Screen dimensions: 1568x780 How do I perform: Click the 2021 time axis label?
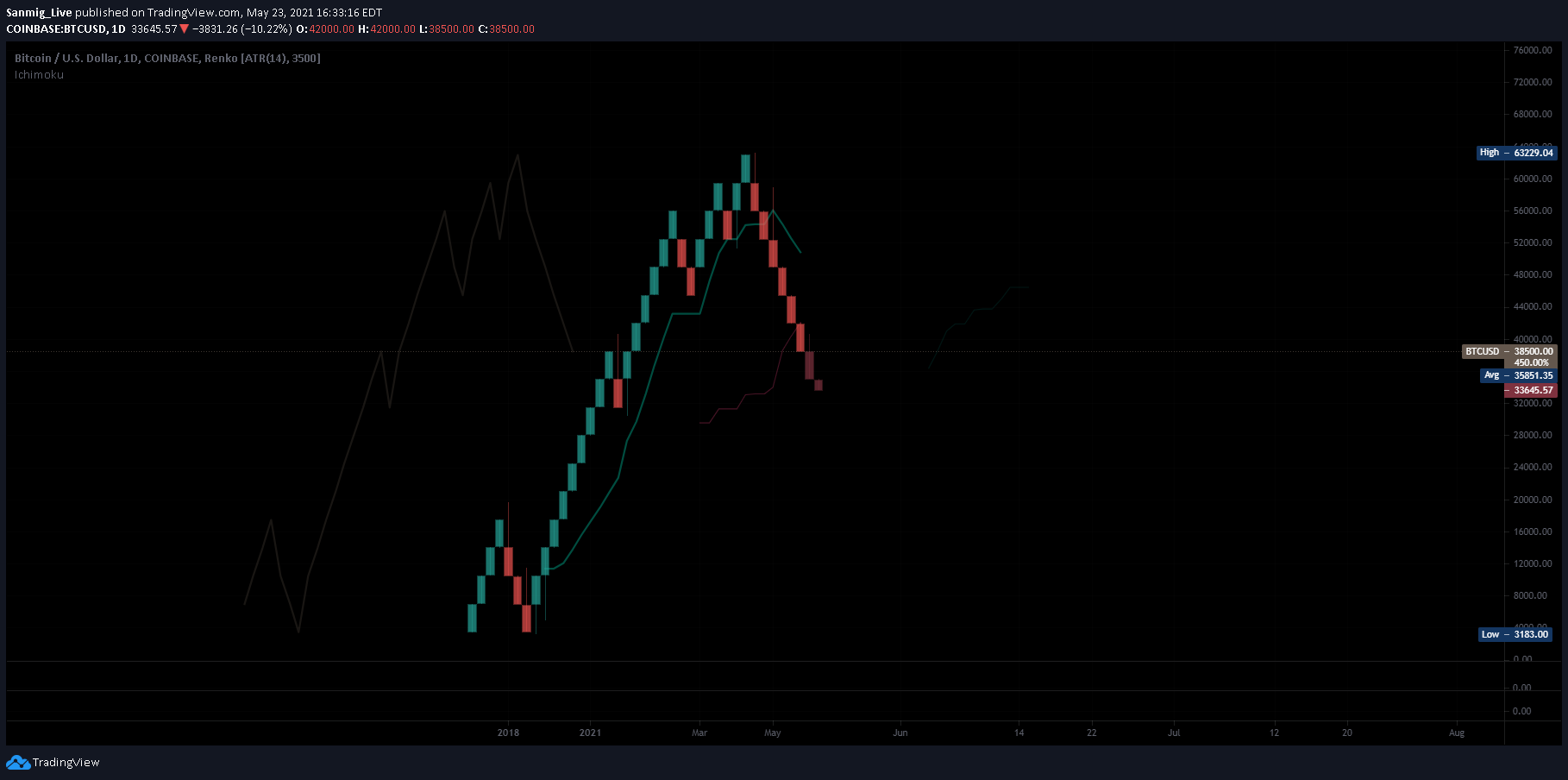590,733
